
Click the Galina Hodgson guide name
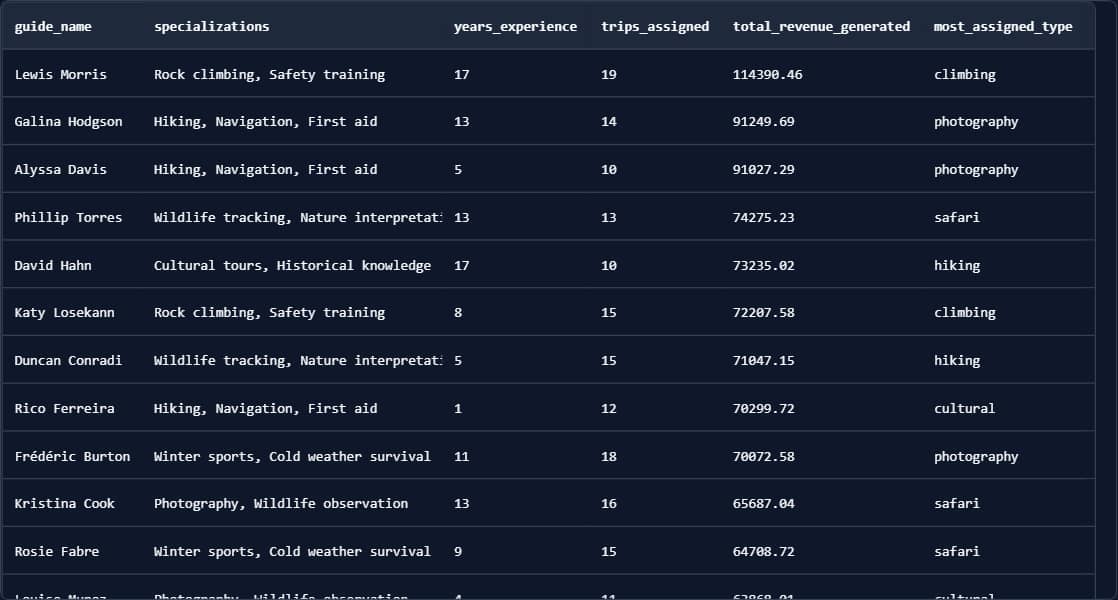point(69,122)
